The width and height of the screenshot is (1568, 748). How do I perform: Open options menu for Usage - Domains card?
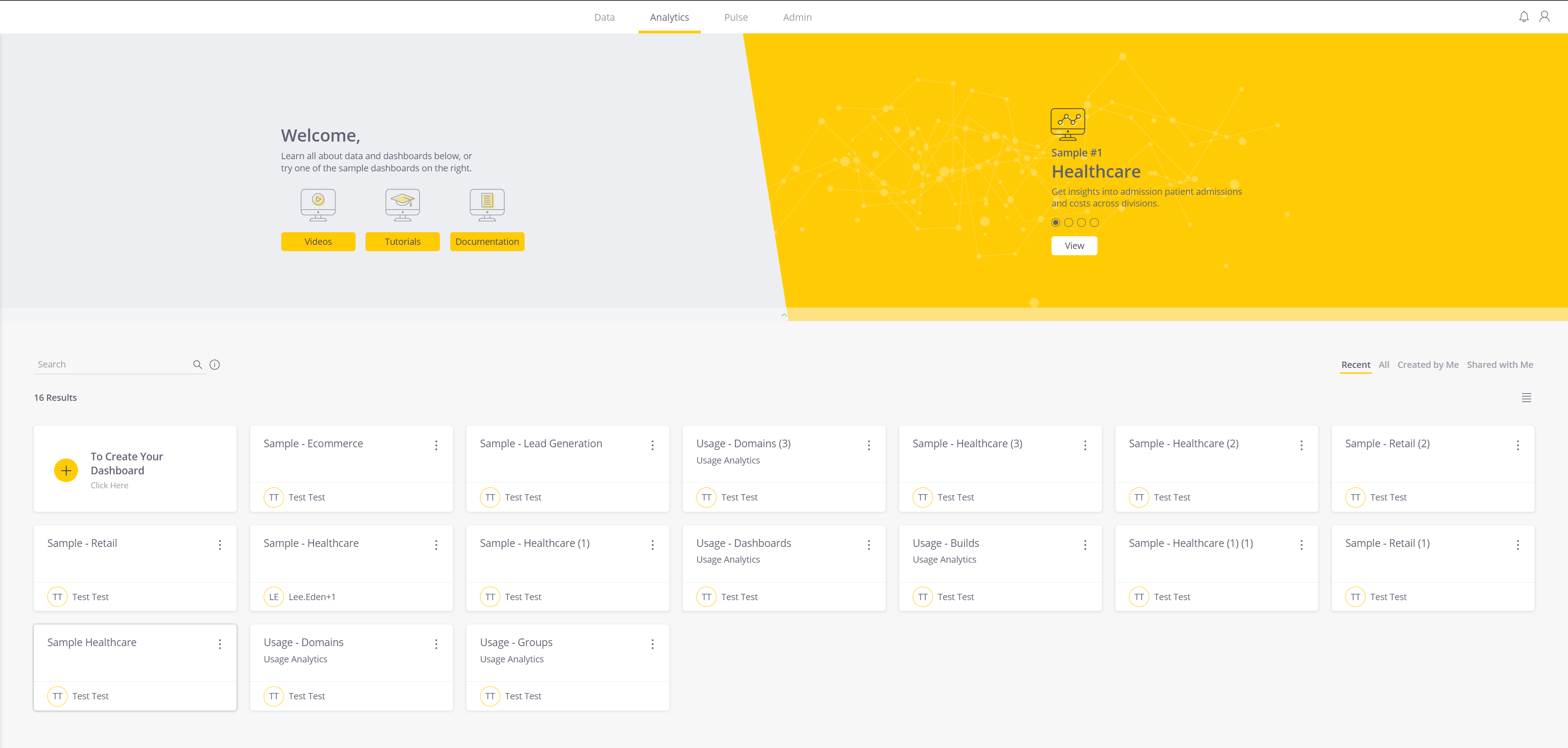point(436,644)
